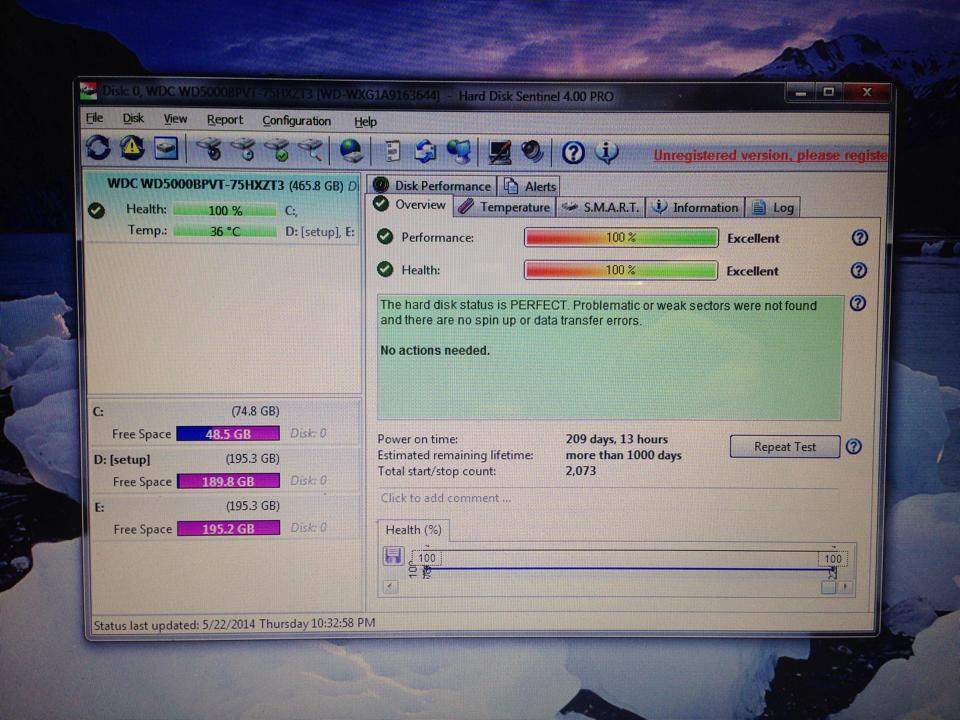Viewport: 960px width, 720px height.
Task: Click the green check beside the Health: 100 % bar in the Overview tab
Action: coord(385,268)
